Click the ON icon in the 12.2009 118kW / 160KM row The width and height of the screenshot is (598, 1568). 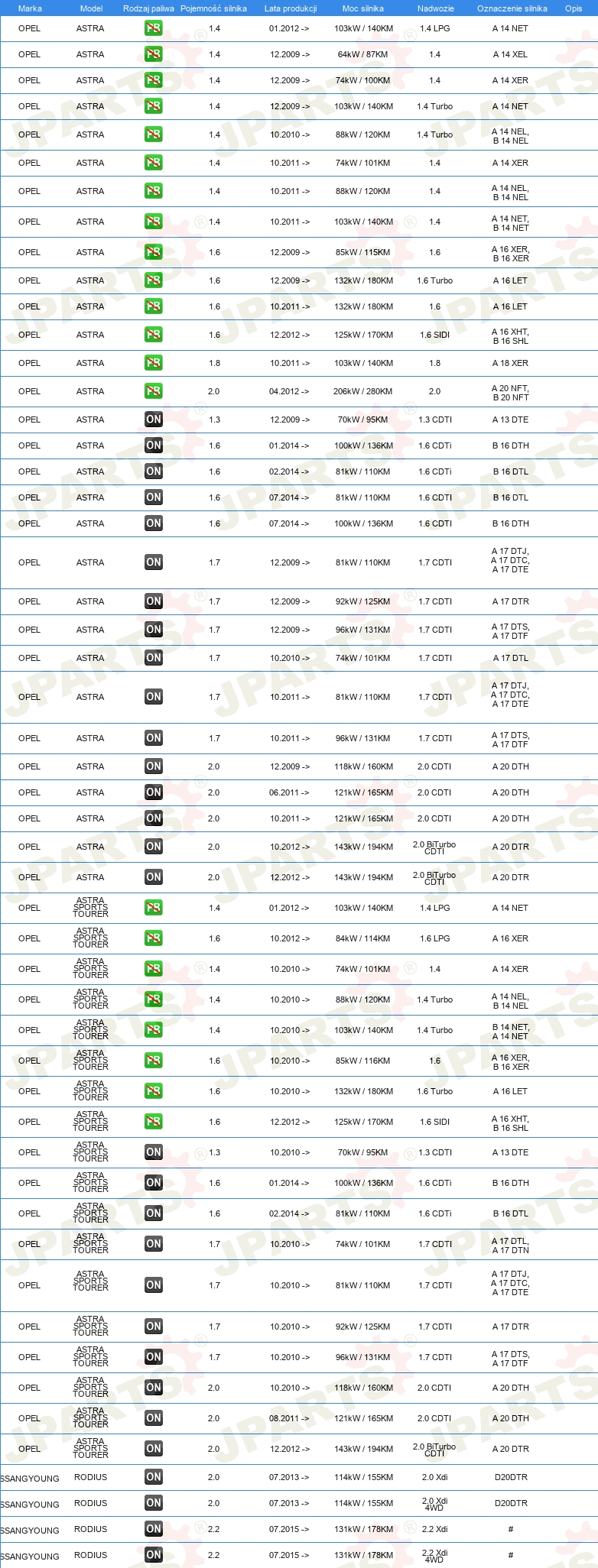[154, 766]
